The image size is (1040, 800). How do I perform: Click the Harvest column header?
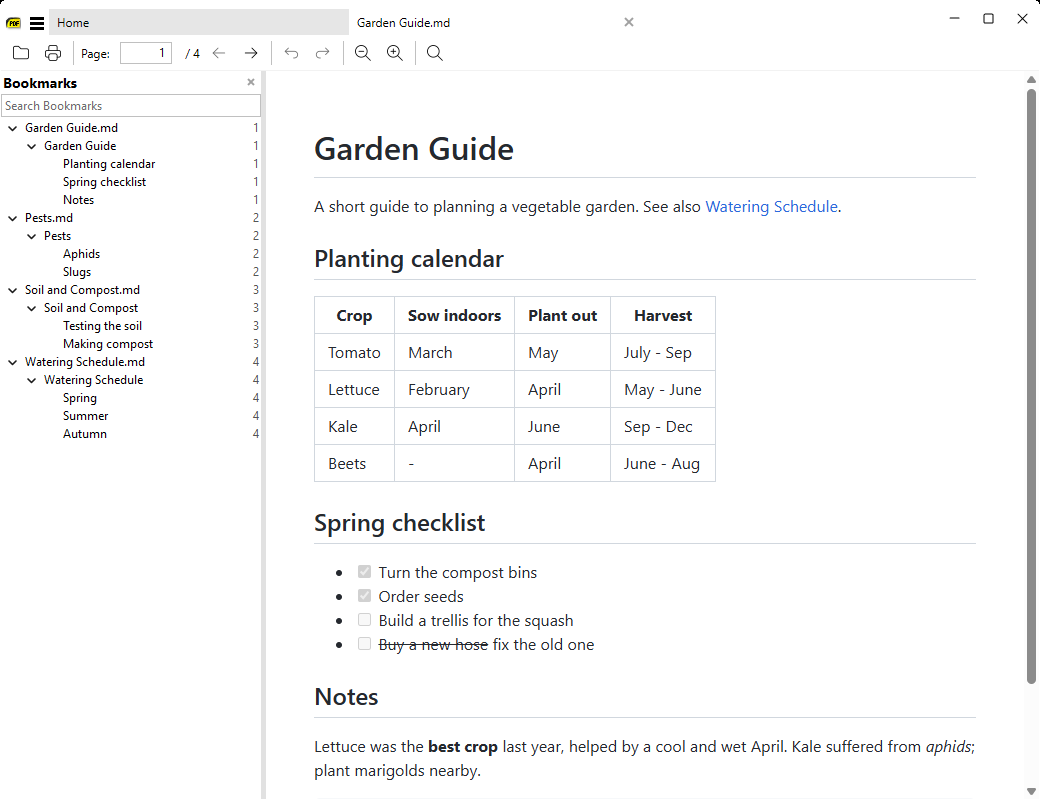point(663,316)
